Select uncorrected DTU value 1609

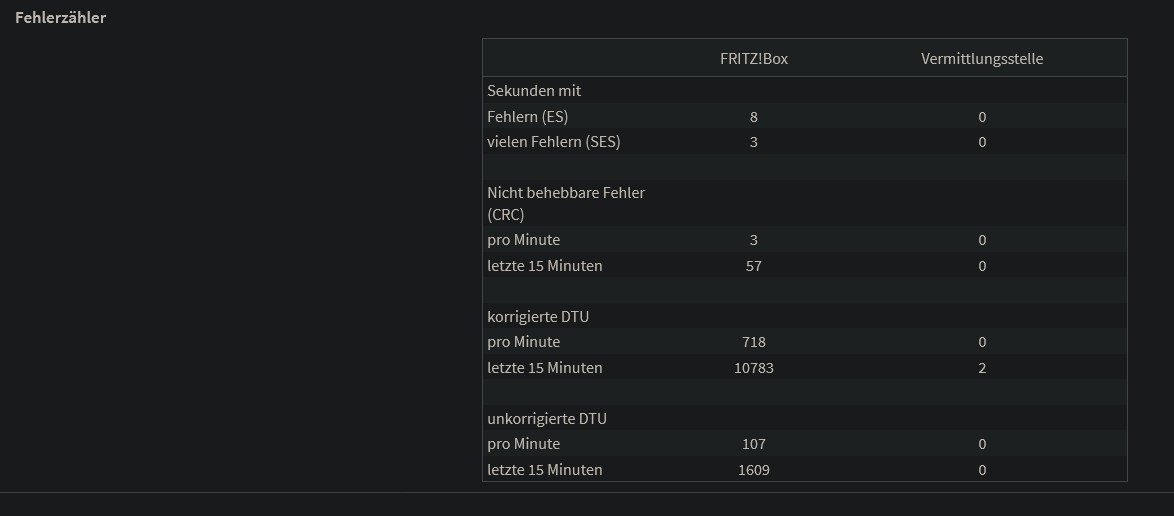pos(754,470)
